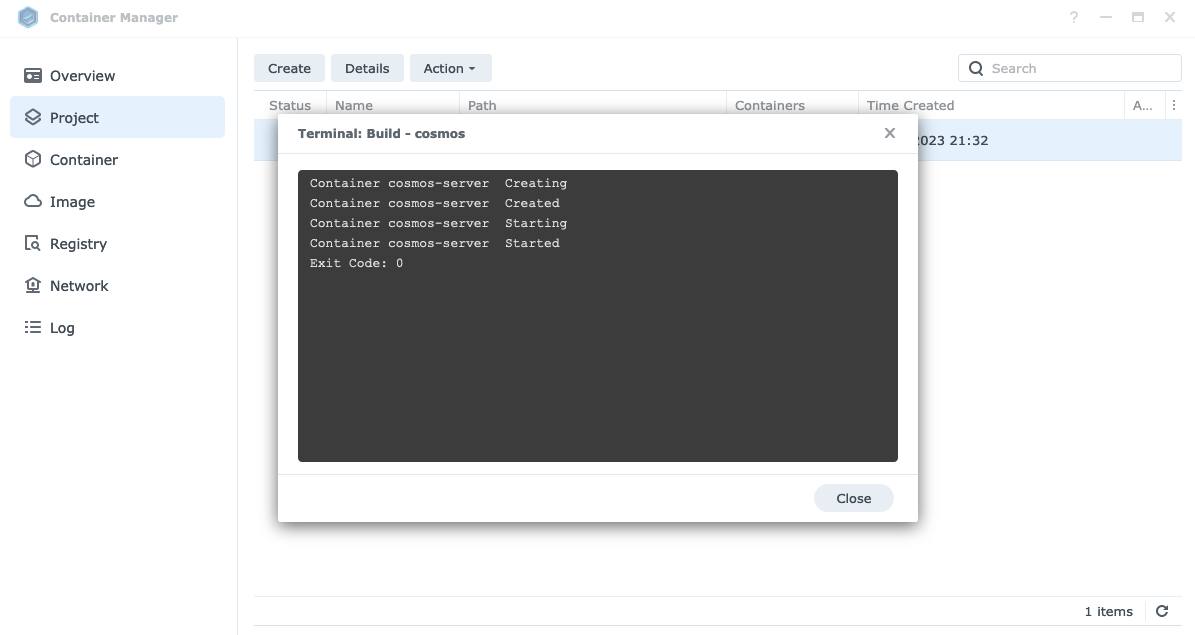Click the Create button
This screenshot has width=1195, height=635.
(x=289, y=69)
